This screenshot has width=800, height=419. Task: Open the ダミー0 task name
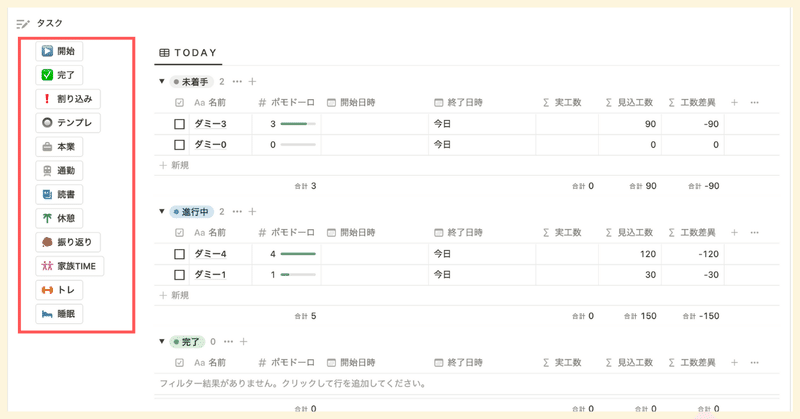tap(210, 145)
